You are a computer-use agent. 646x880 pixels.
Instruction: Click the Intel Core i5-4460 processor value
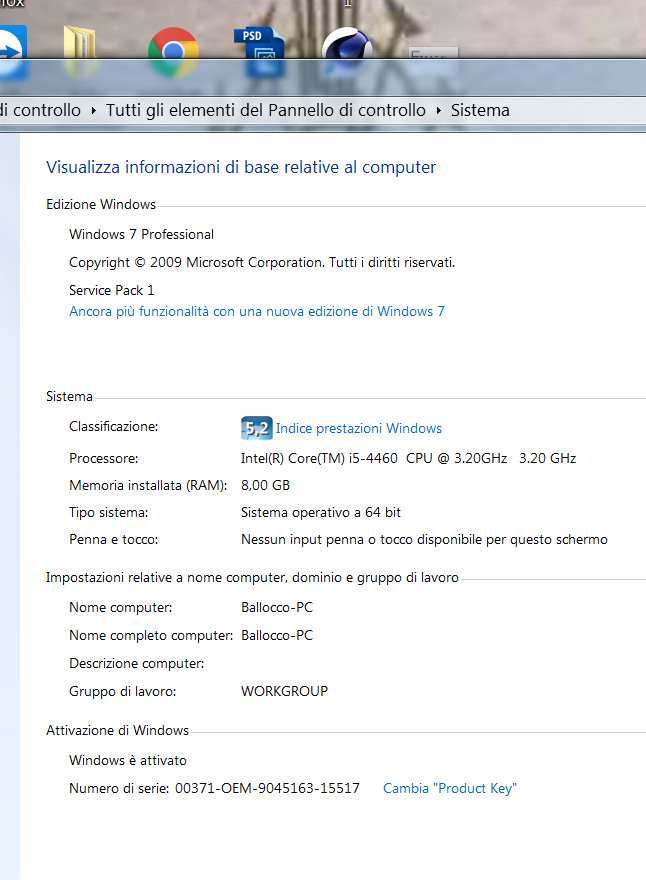[408, 459]
